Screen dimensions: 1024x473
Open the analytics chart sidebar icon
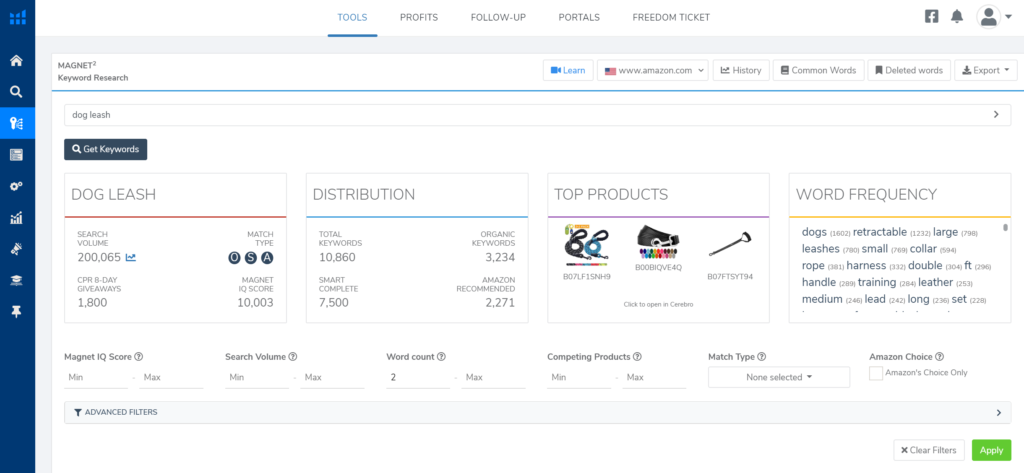point(17,218)
